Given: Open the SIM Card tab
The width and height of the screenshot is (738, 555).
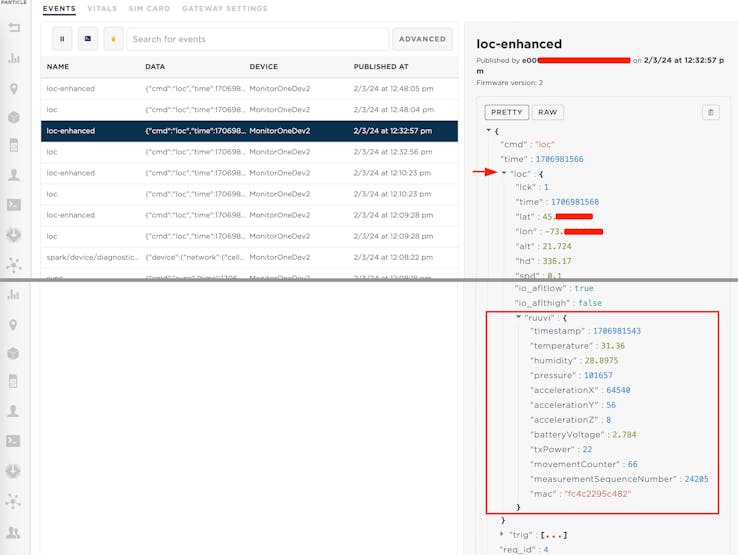Looking at the screenshot, I should point(149,8).
